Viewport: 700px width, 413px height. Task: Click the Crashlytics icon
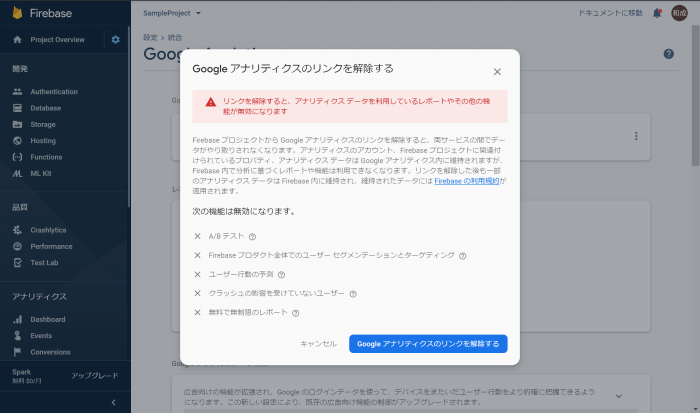point(17,230)
